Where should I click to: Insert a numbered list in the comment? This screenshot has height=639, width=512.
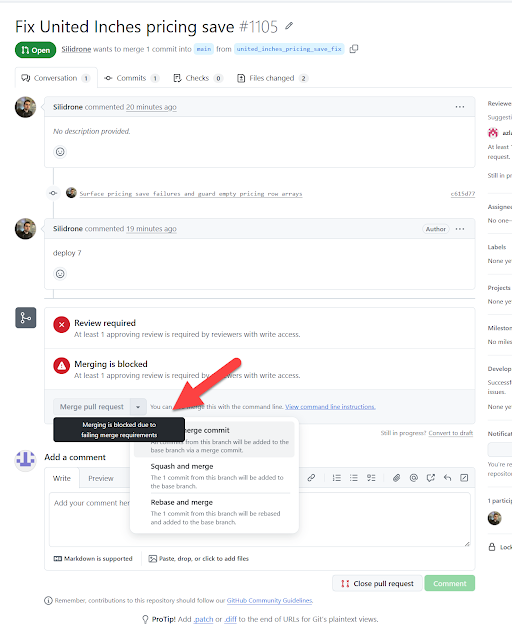(337, 478)
